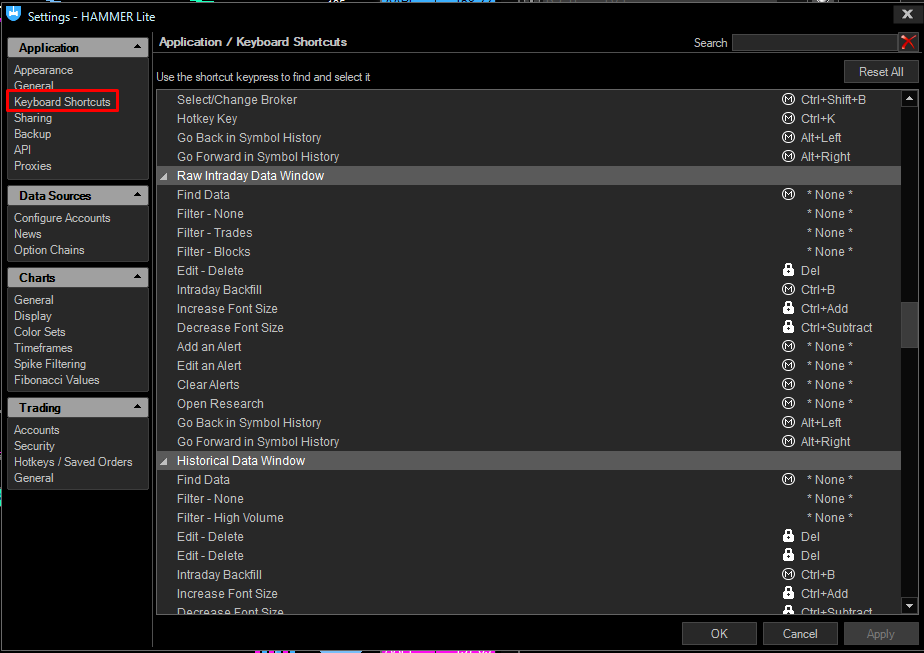Select the Open Research shortcut label
Screen dimensions: 924x653
point(220,404)
